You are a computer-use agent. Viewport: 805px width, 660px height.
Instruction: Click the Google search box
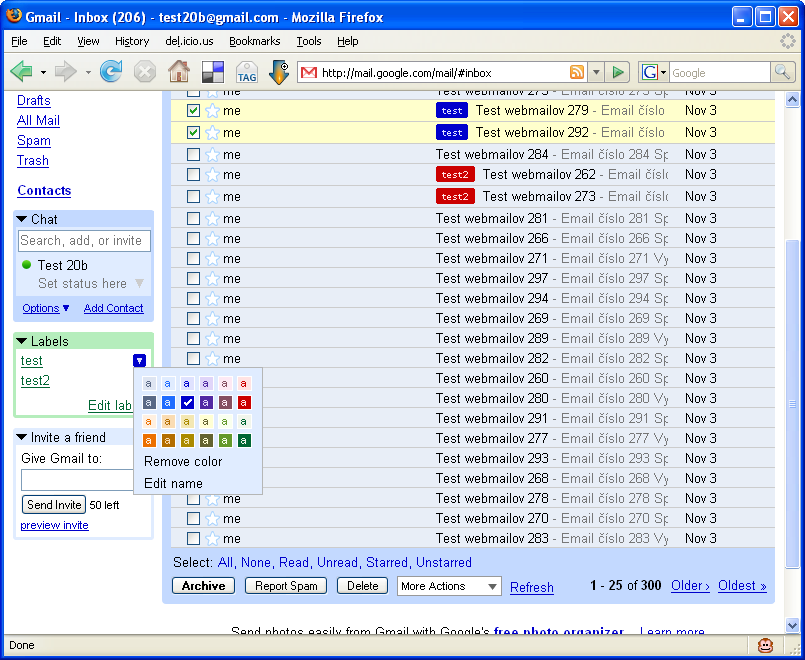[x=719, y=72]
